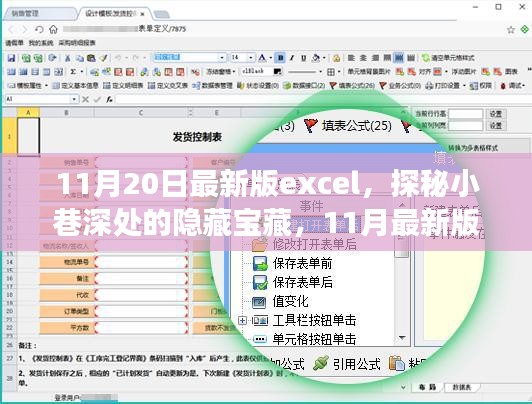Click the 引用公式 link icon

(x=346, y=364)
